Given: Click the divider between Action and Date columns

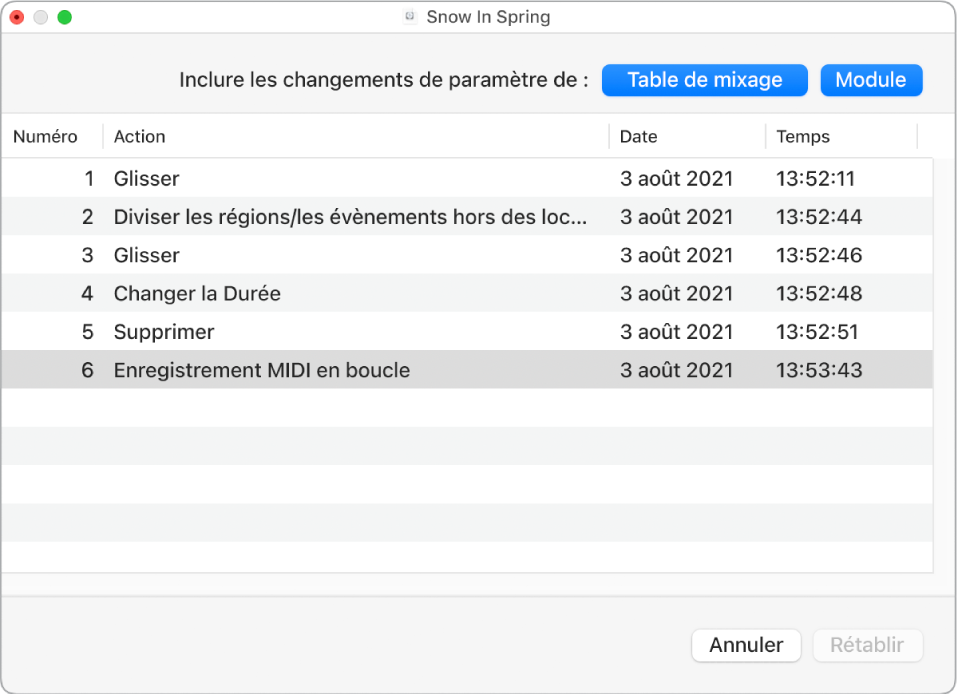Looking at the screenshot, I should (x=610, y=136).
